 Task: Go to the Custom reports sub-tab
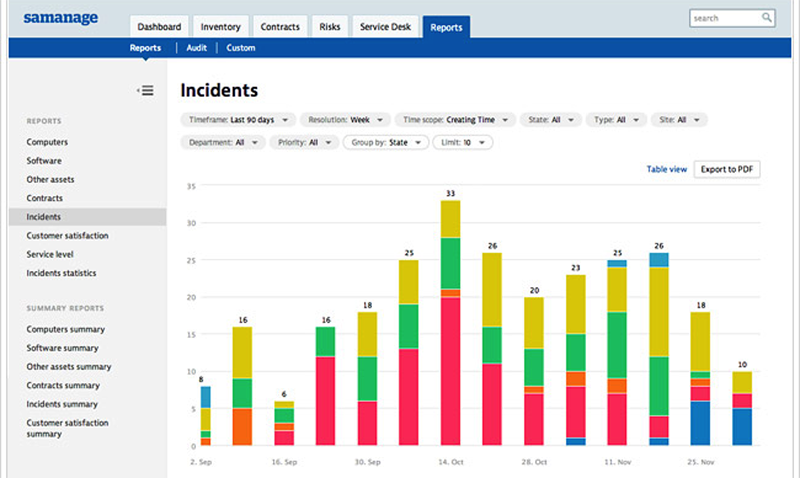coord(240,48)
